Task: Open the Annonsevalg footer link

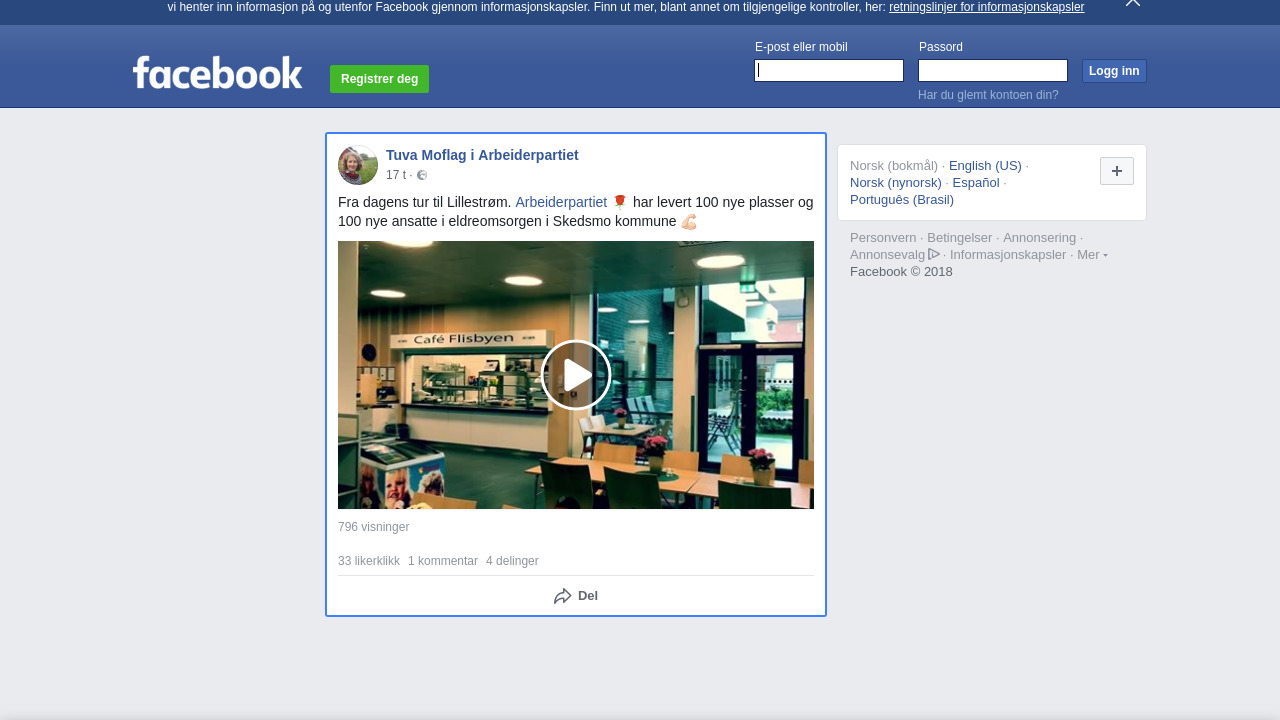Action: point(888,255)
